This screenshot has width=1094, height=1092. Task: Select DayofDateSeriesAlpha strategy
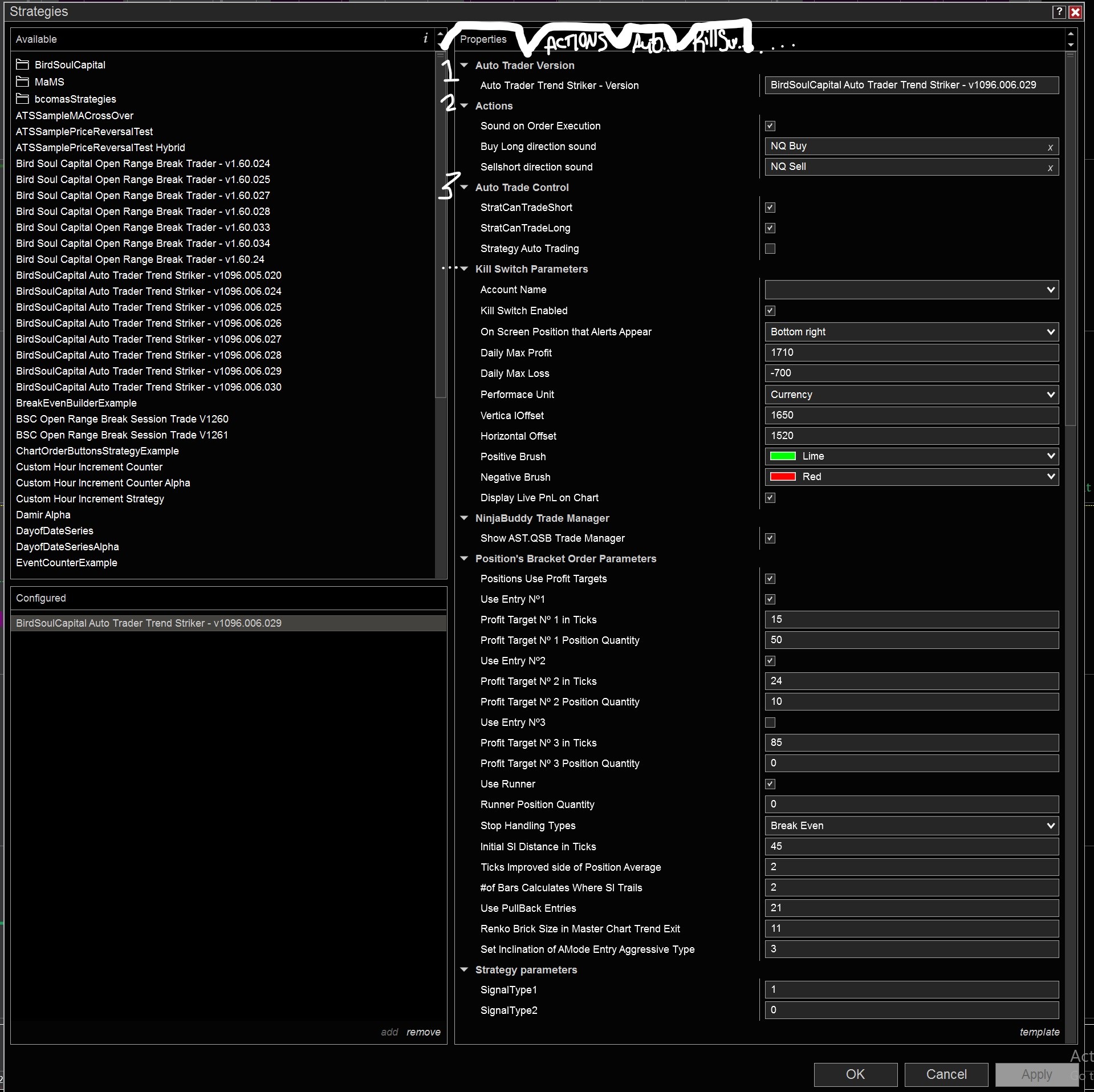pos(67,547)
